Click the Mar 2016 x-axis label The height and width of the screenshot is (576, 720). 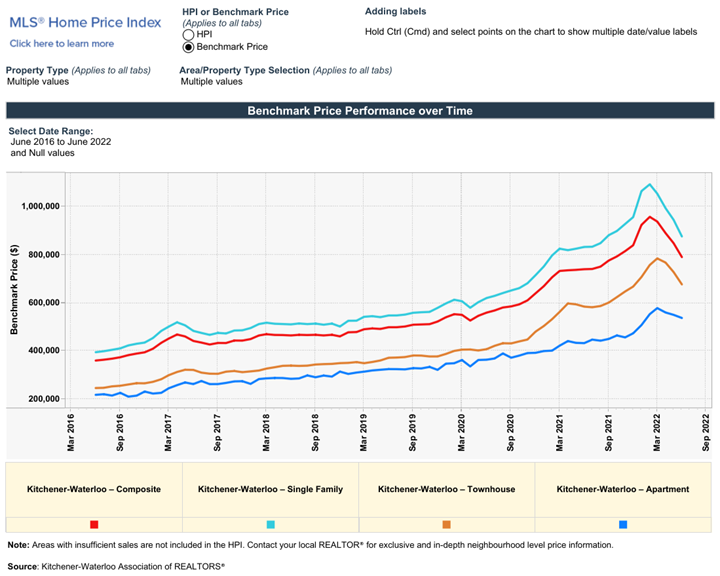point(70,433)
